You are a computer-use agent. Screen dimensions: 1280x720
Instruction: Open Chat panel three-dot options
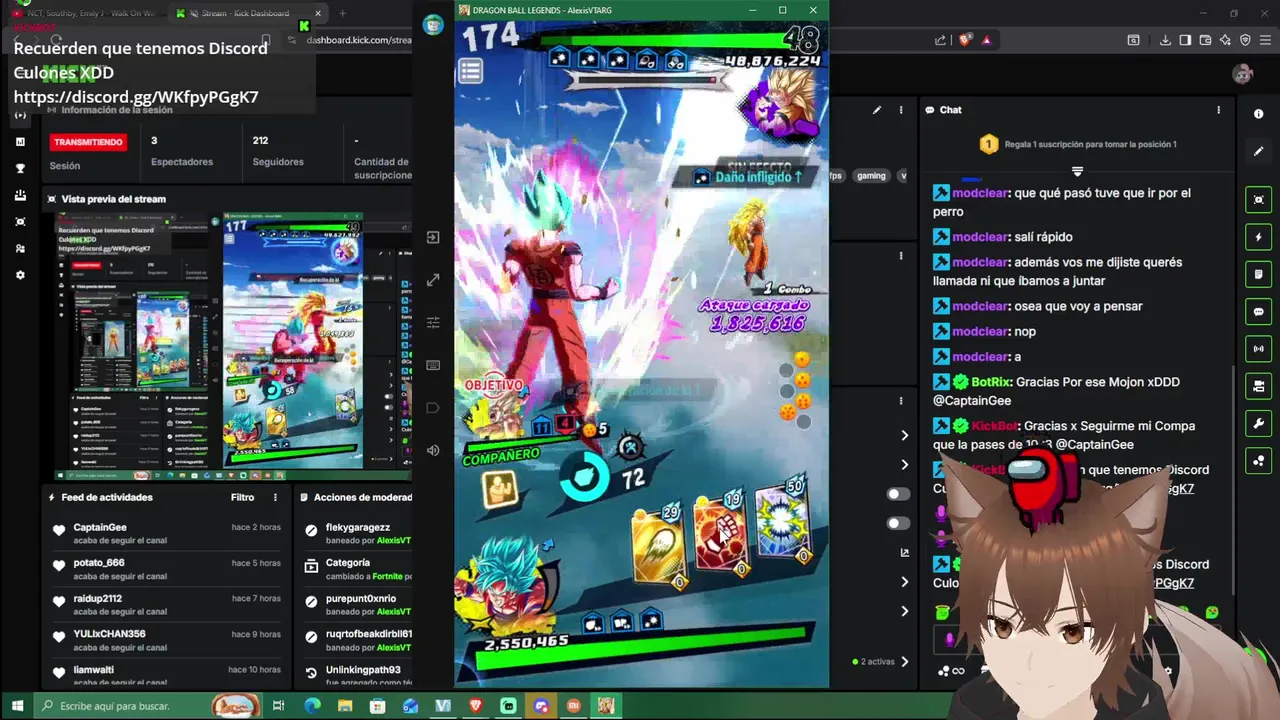1218,110
